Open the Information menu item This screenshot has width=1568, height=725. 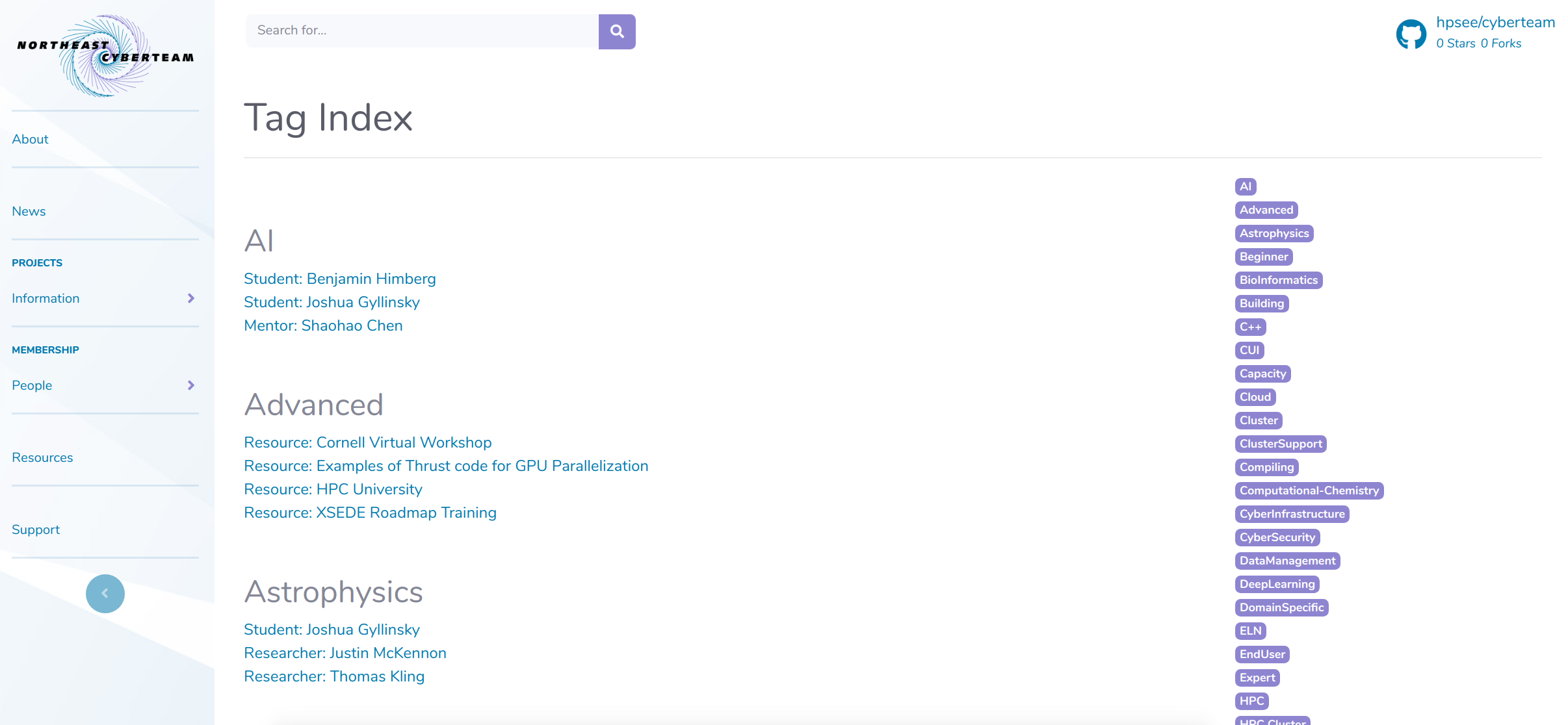(x=46, y=298)
